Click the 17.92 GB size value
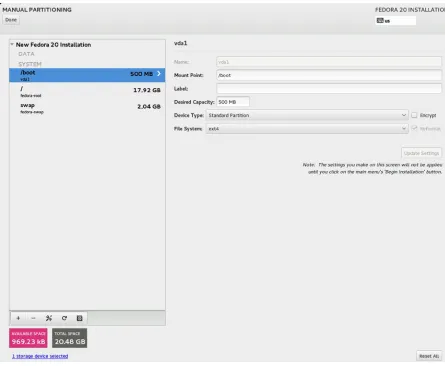This screenshot has height=366, width=445. pos(147,90)
